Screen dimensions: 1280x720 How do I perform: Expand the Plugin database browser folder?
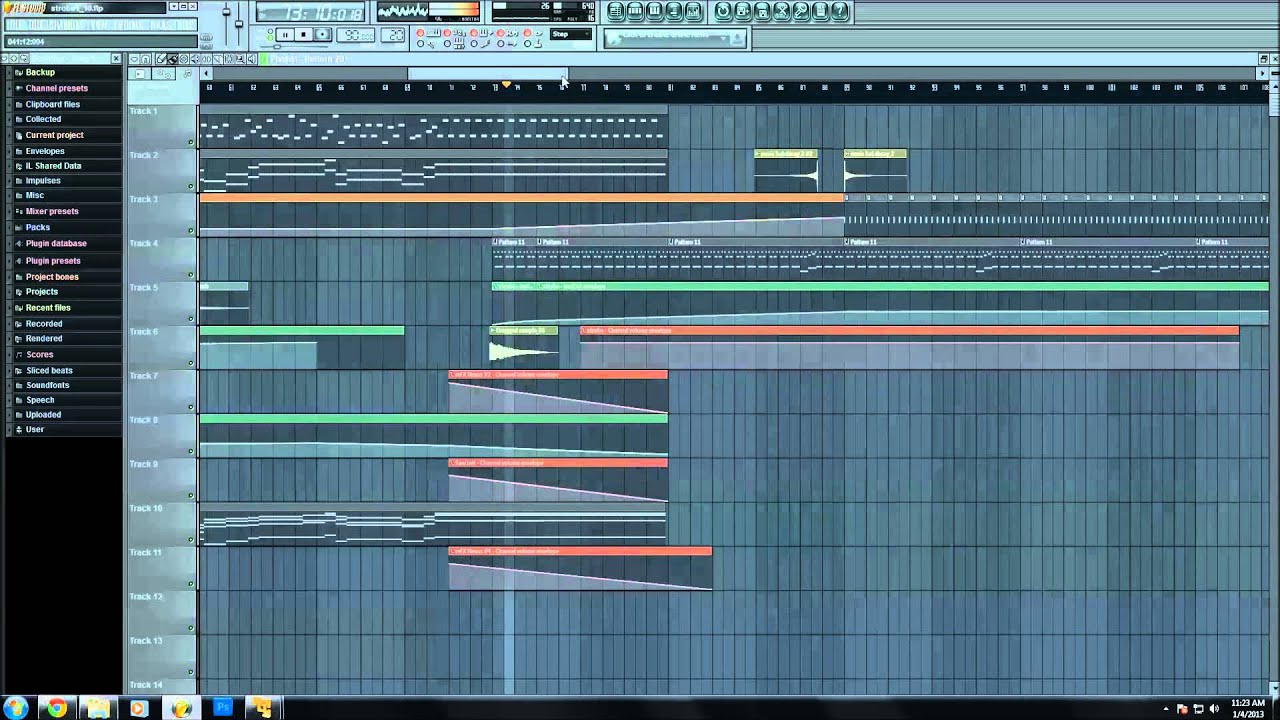pos(56,243)
